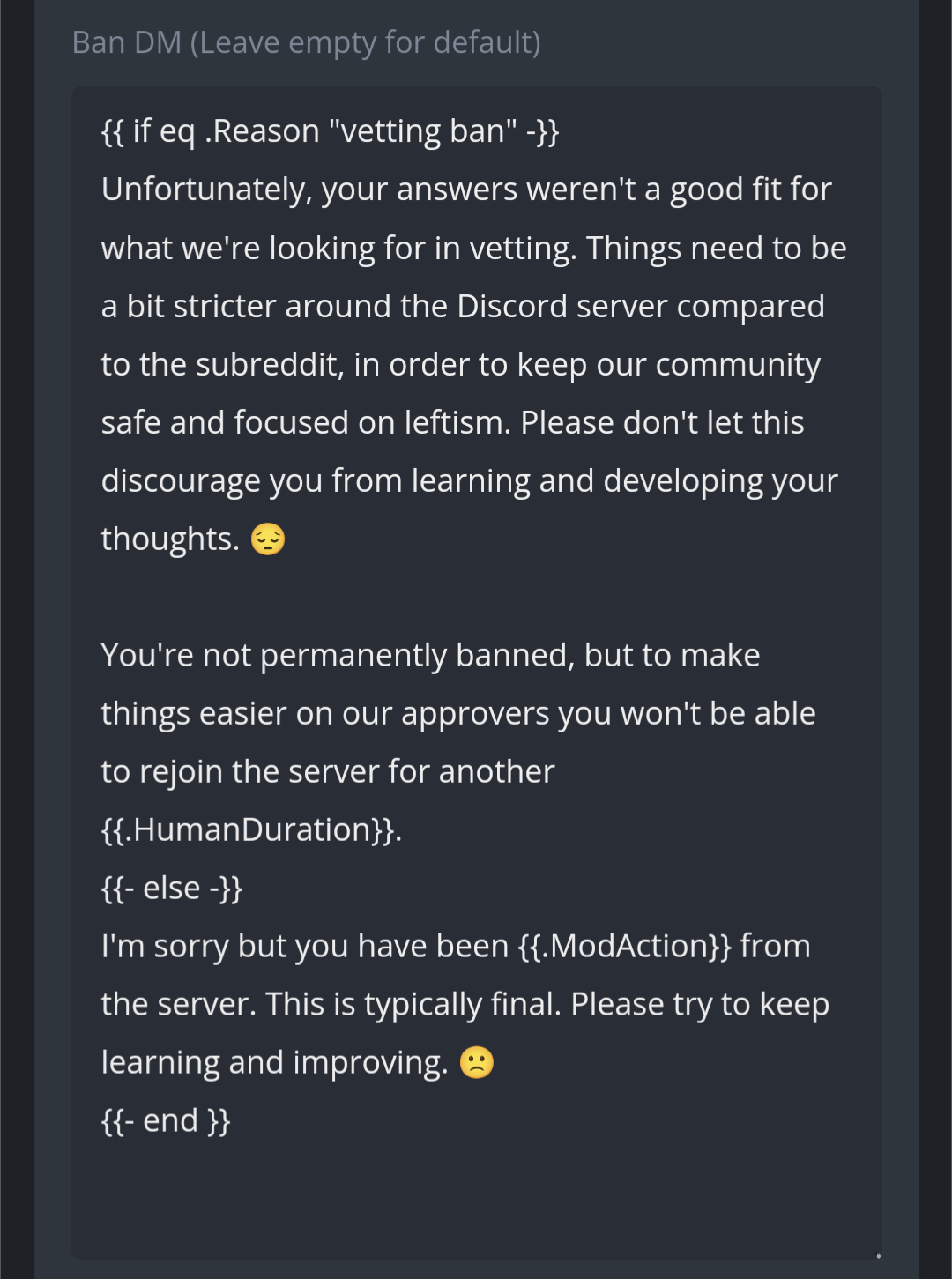Click the frowning face emoji near the end

[x=476, y=1061]
